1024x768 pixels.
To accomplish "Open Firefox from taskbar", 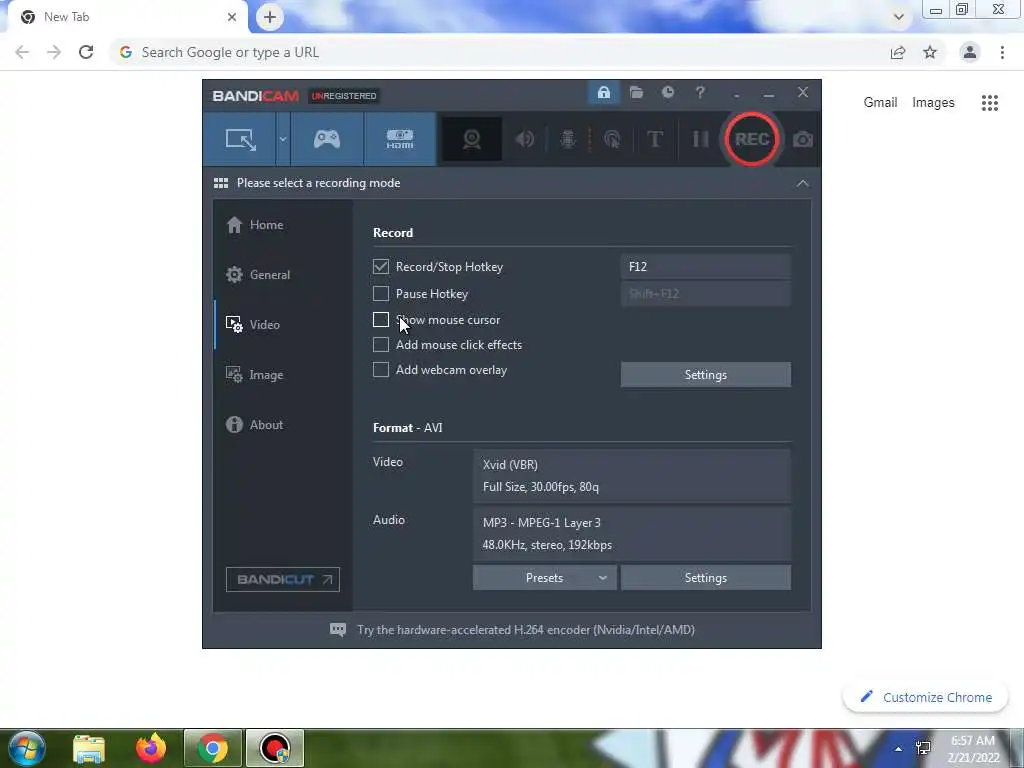I will coord(151,748).
